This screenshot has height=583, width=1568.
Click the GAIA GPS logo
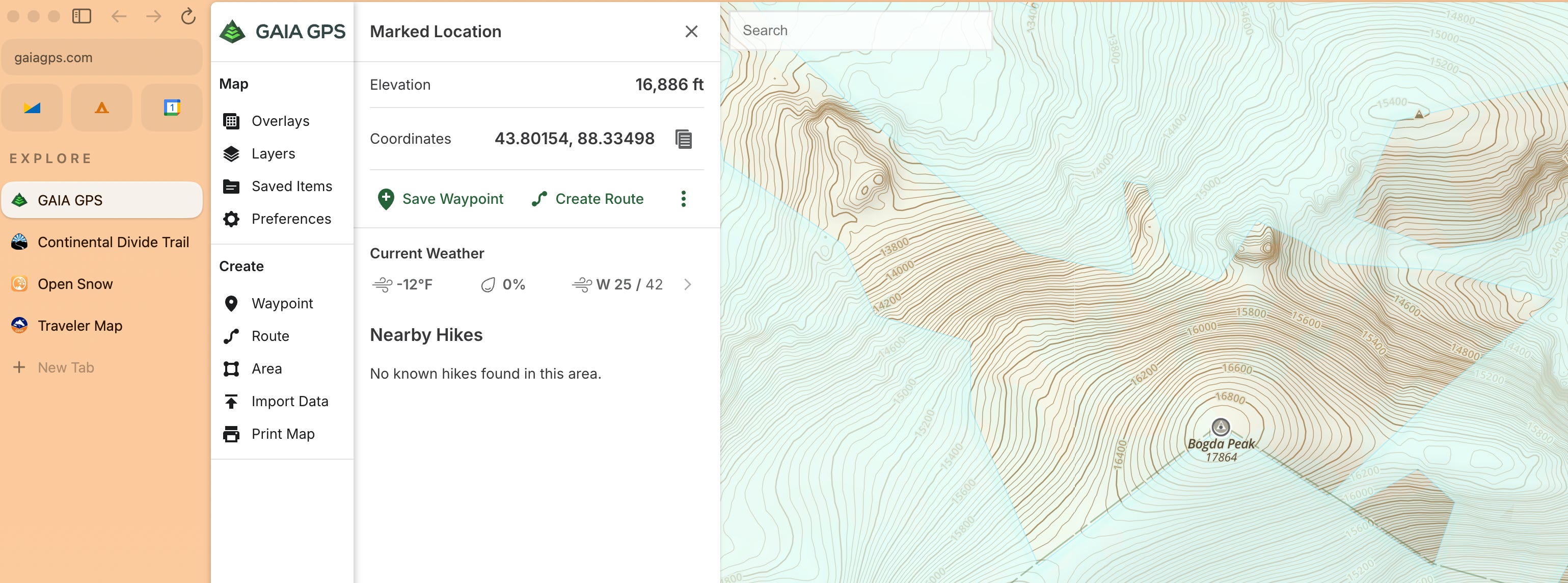click(282, 32)
